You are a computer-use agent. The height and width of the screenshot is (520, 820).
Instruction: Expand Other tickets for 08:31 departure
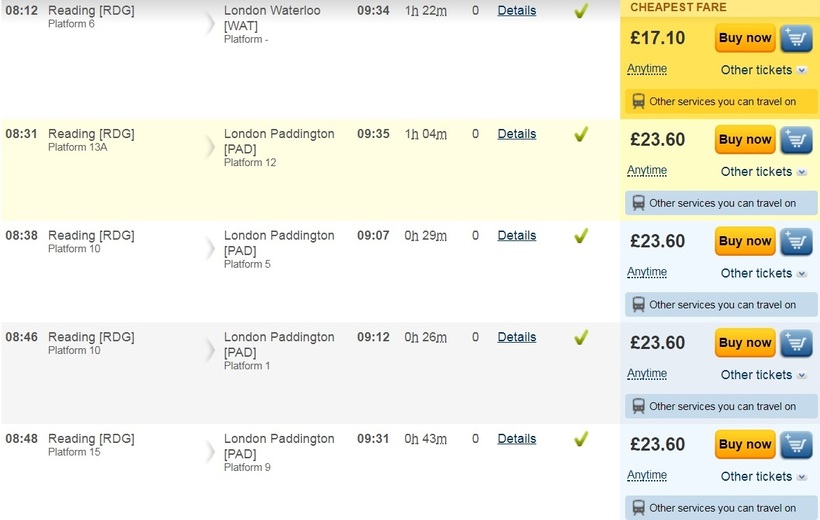click(763, 172)
